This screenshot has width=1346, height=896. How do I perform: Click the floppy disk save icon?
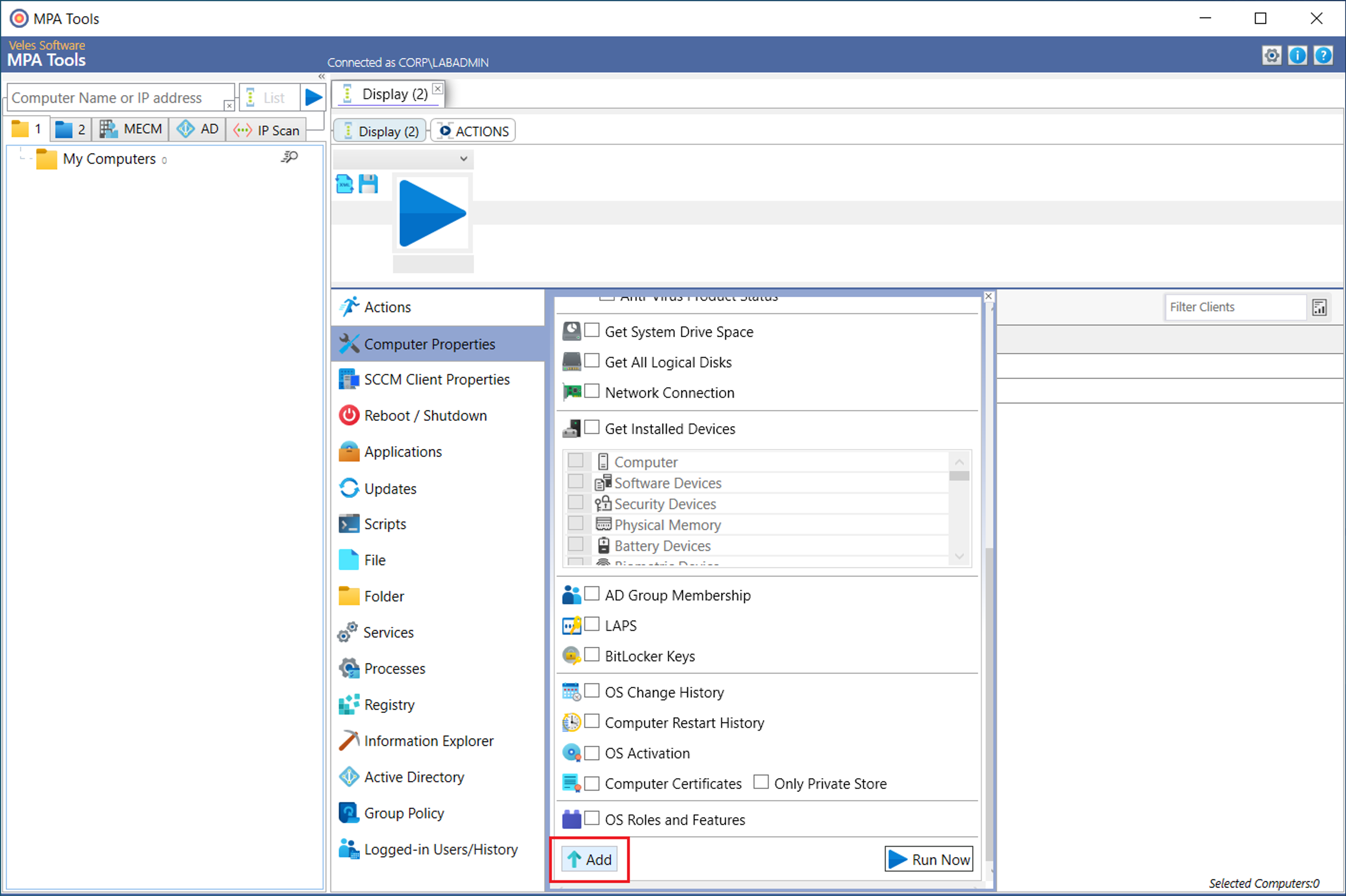click(x=368, y=184)
